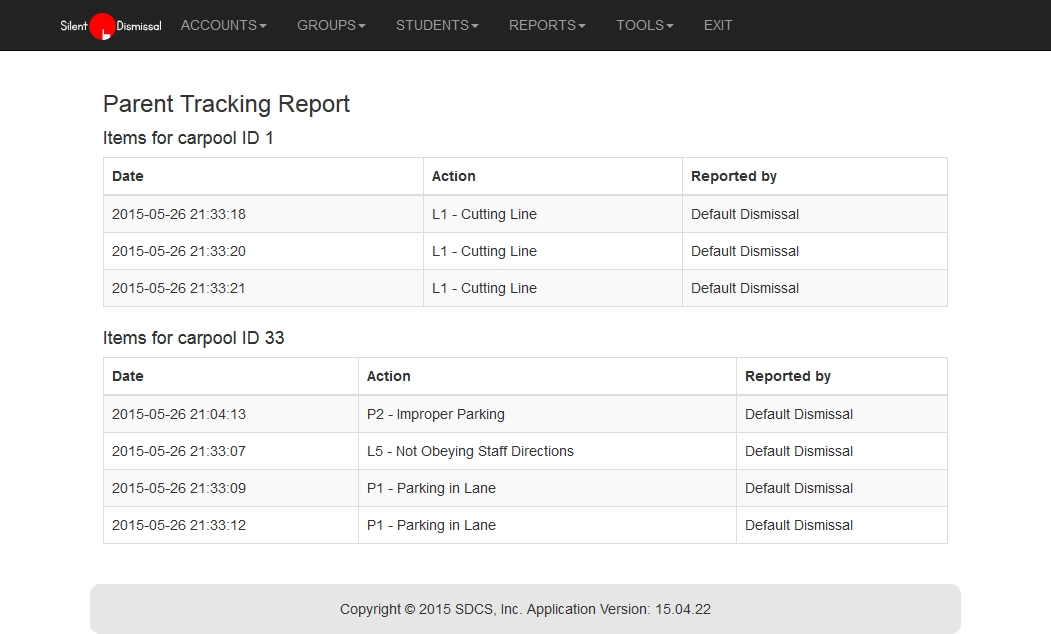Click the Parent Tracking Report heading

point(226,104)
